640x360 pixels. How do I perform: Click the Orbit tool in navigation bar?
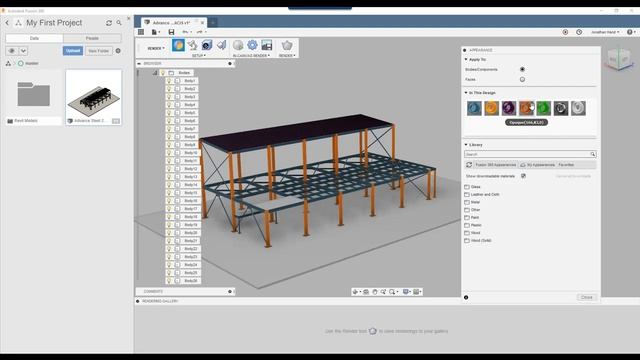(355, 292)
